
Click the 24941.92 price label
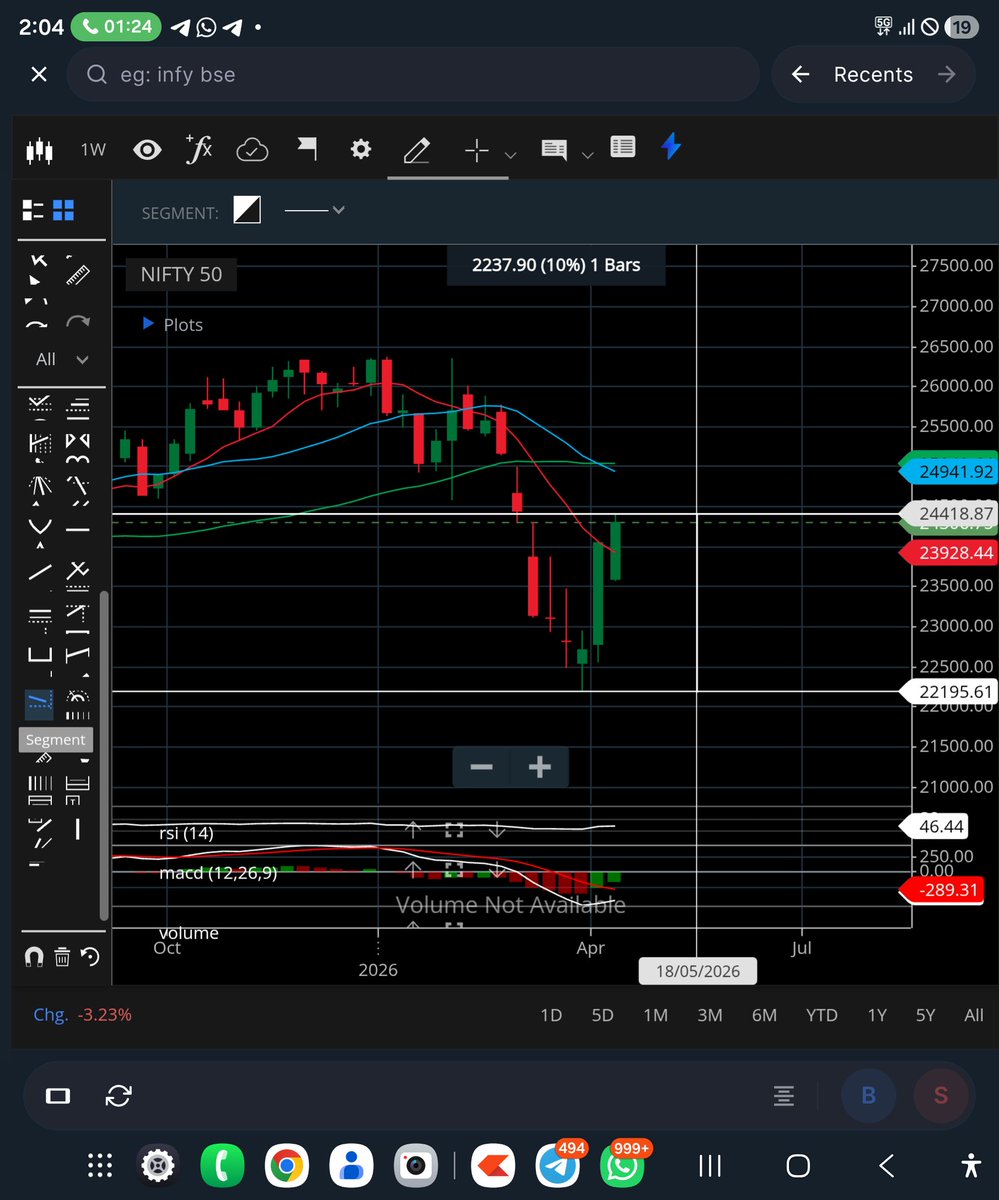pyautogui.click(x=949, y=472)
